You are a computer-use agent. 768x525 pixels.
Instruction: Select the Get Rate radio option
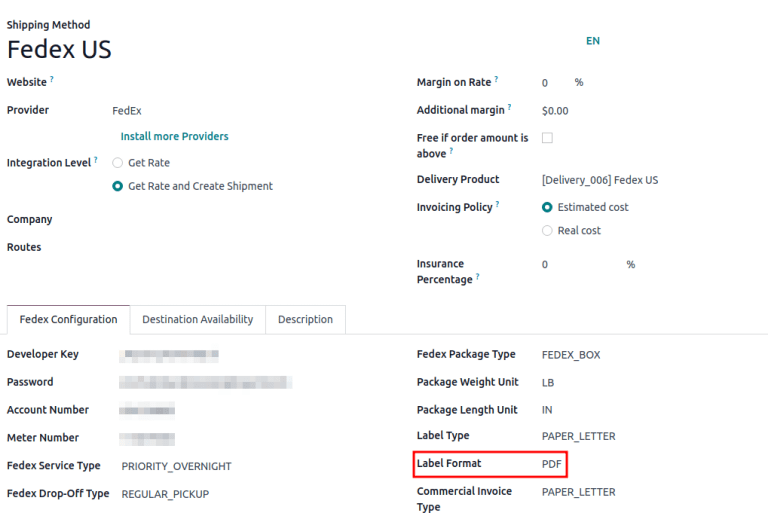118,162
